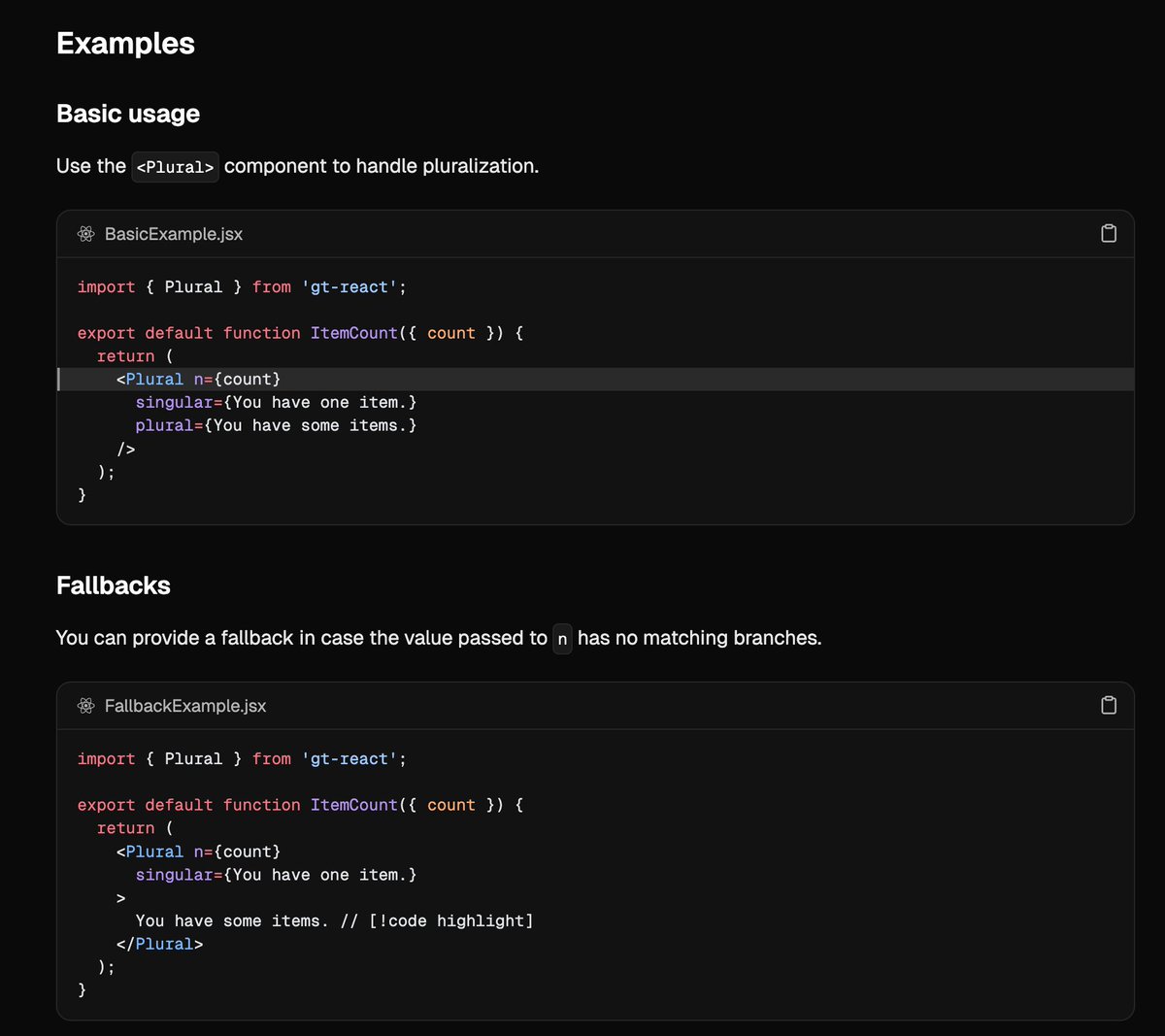1165x1036 pixels.
Task: Click the inline n code tag
Action: pos(562,639)
